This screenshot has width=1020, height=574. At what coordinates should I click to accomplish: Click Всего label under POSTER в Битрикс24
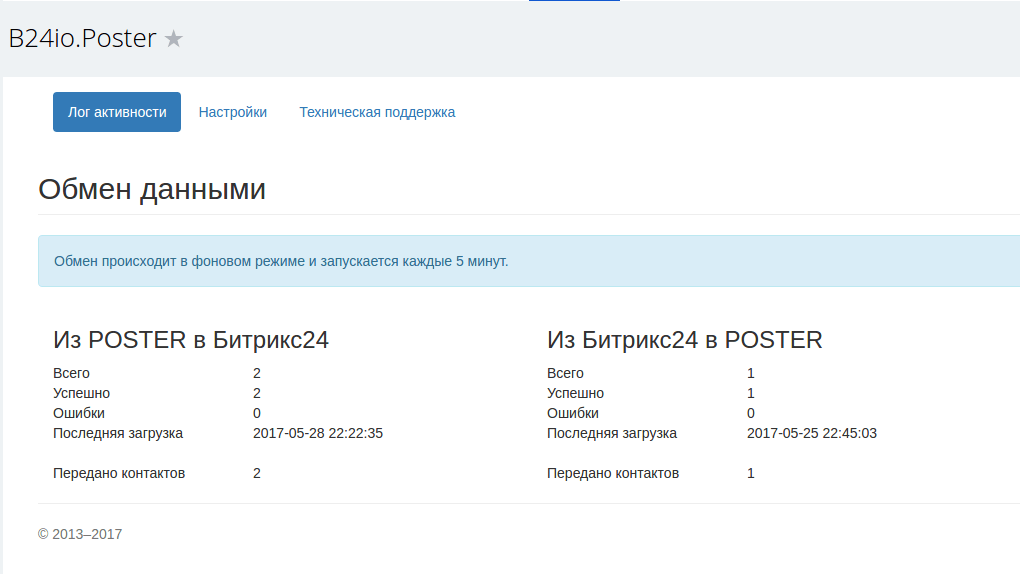pyautogui.click(x=72, y=373)
